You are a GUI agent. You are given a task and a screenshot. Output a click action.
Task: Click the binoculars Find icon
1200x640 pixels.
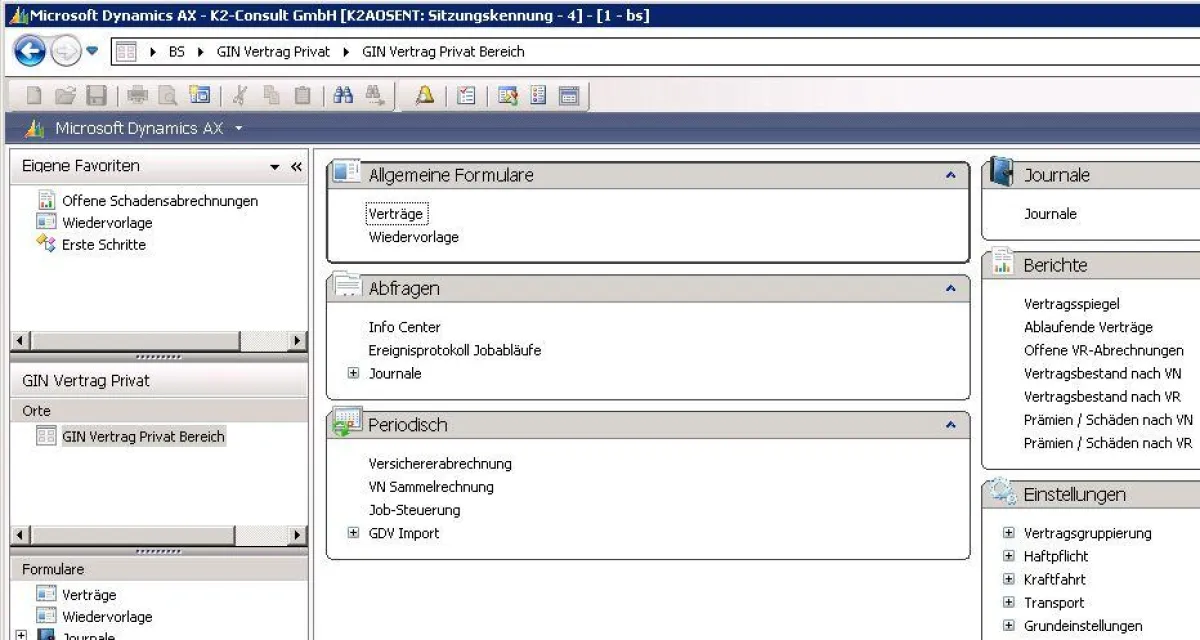point(343,96)
